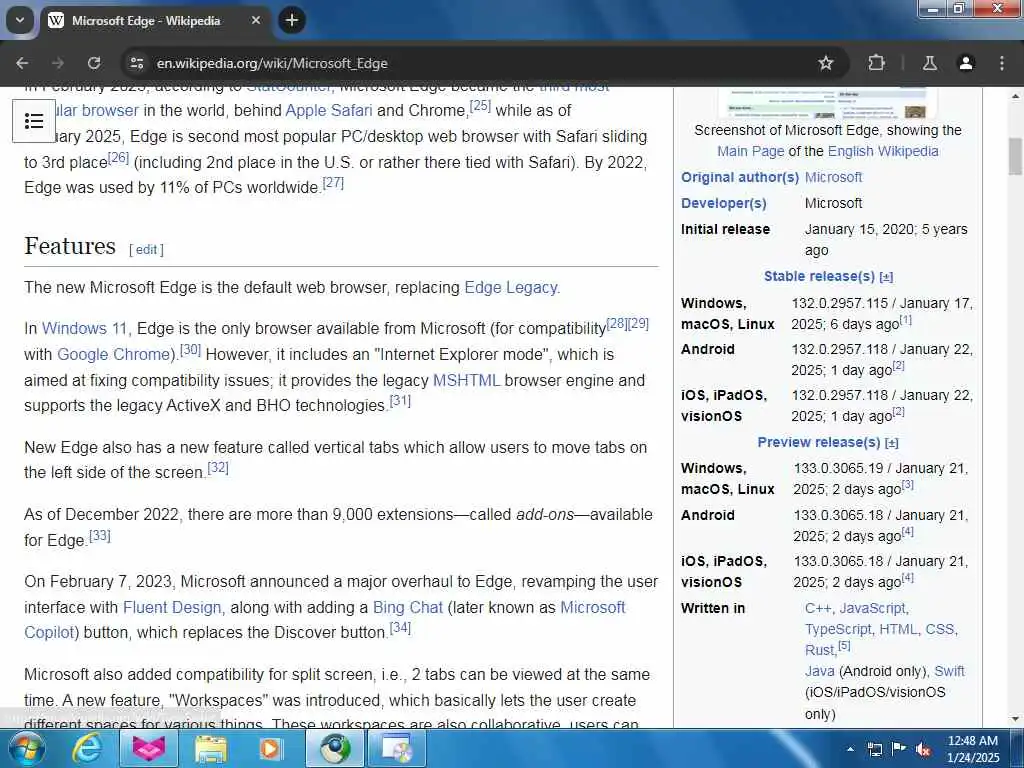
Task: Bookmark this page with the star icon
Action: (x=825, y=63)
